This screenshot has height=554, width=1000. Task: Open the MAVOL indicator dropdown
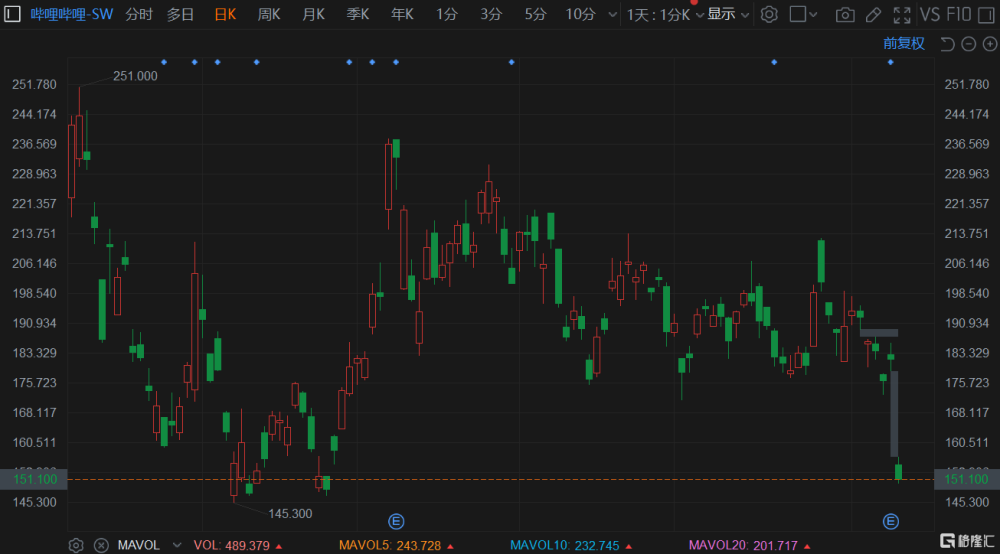pos(177,546)
